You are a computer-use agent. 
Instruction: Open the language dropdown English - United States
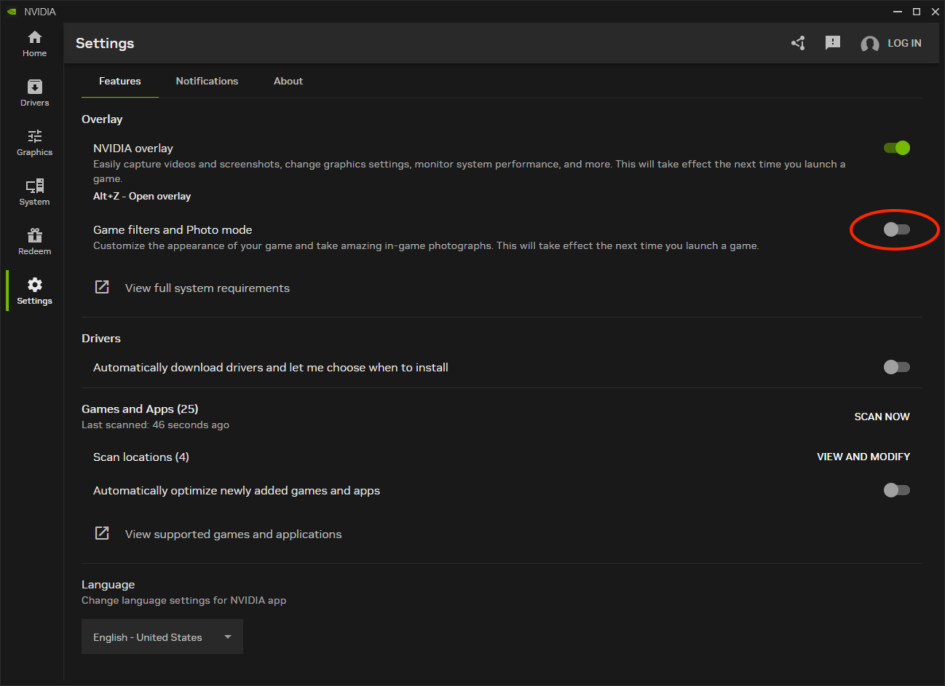pyautogui.click(x=162, y=637)
